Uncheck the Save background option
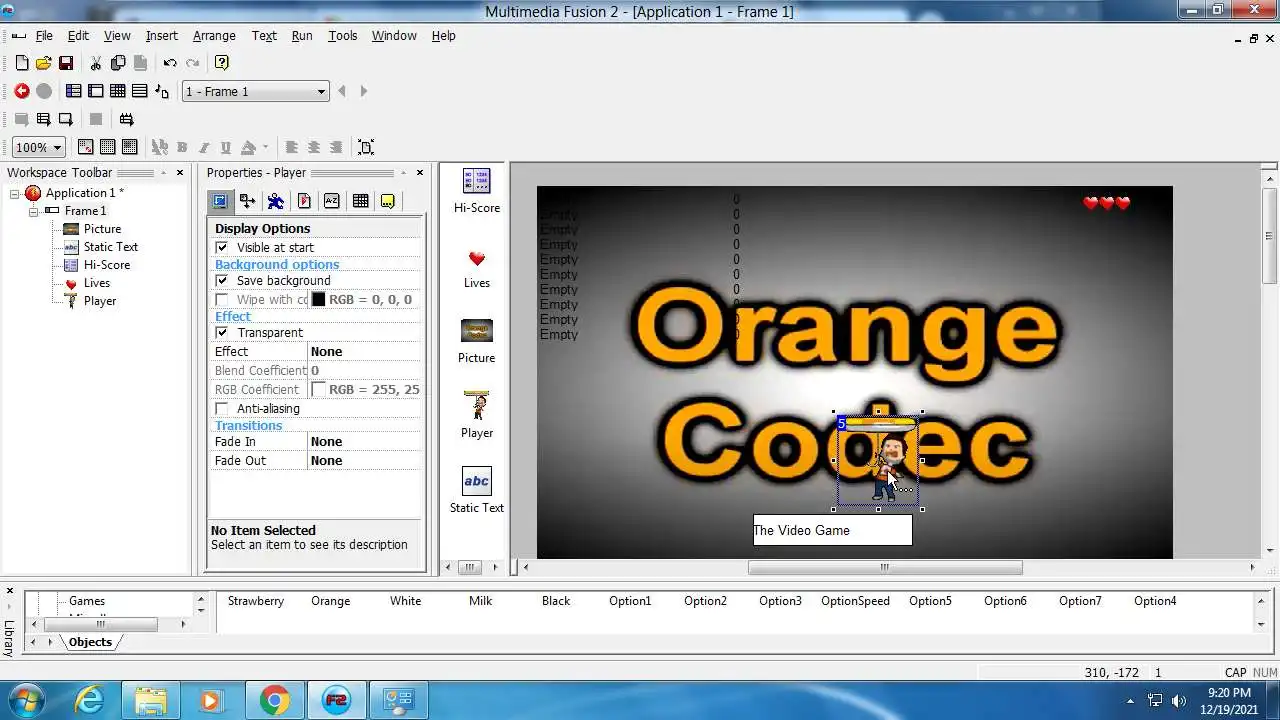 [222, 280]
